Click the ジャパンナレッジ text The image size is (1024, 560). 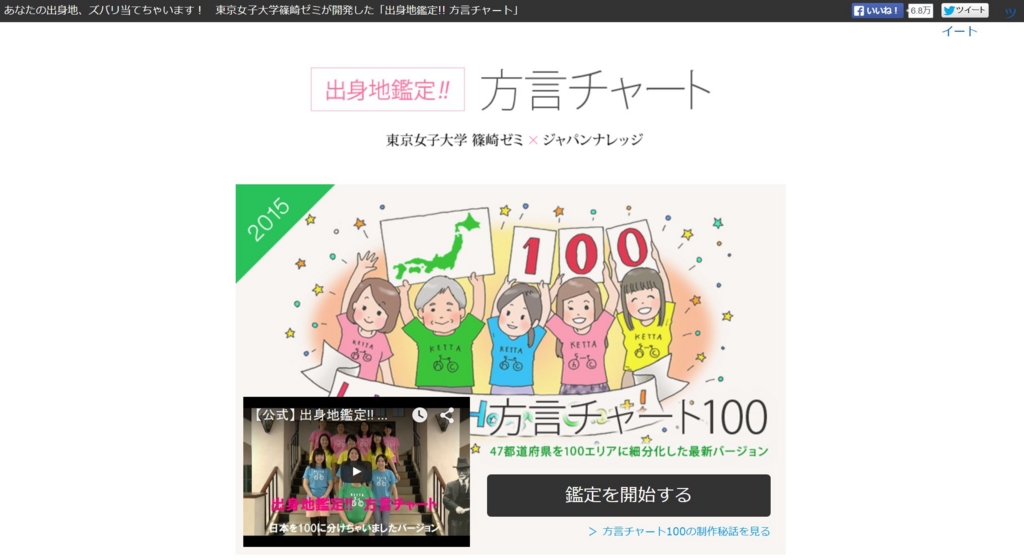coord(593,140)
